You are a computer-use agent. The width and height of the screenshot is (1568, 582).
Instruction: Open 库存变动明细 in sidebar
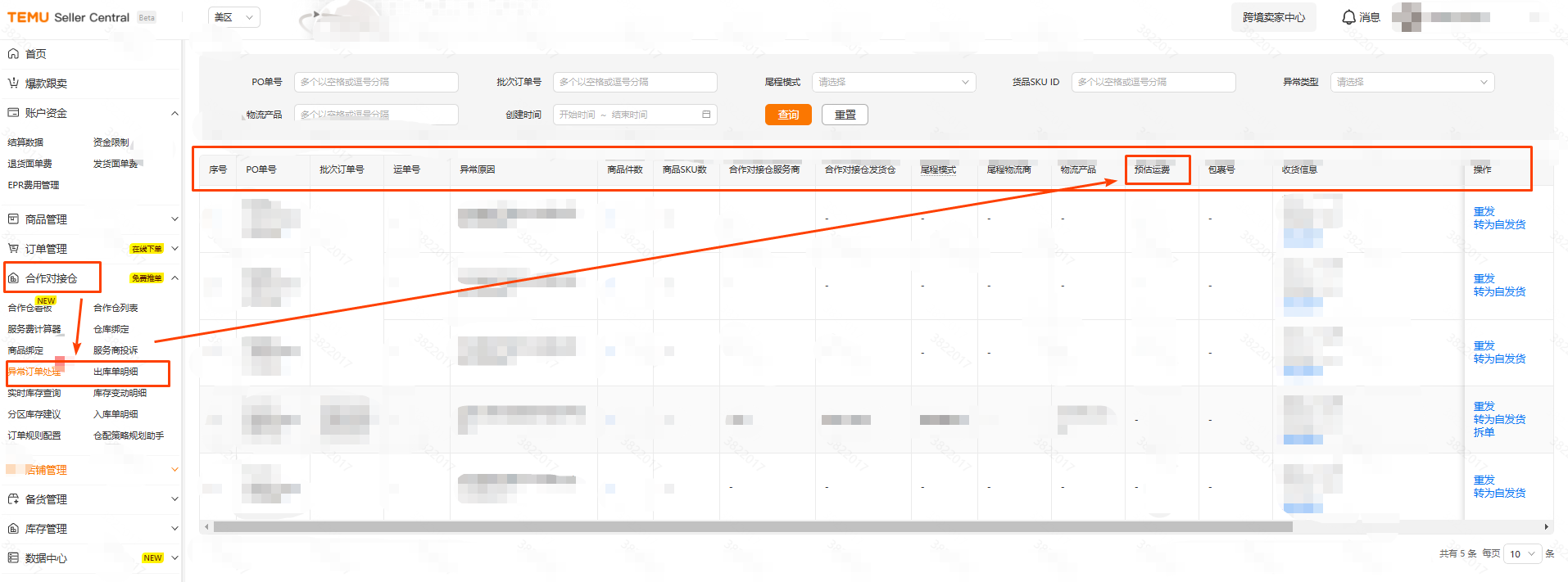120,393
